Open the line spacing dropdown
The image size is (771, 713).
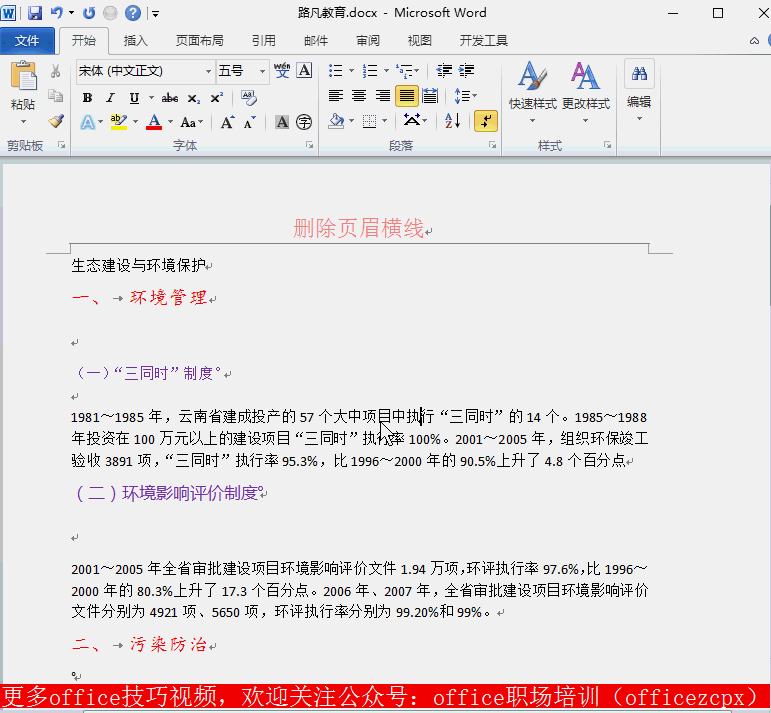[466, 95]
